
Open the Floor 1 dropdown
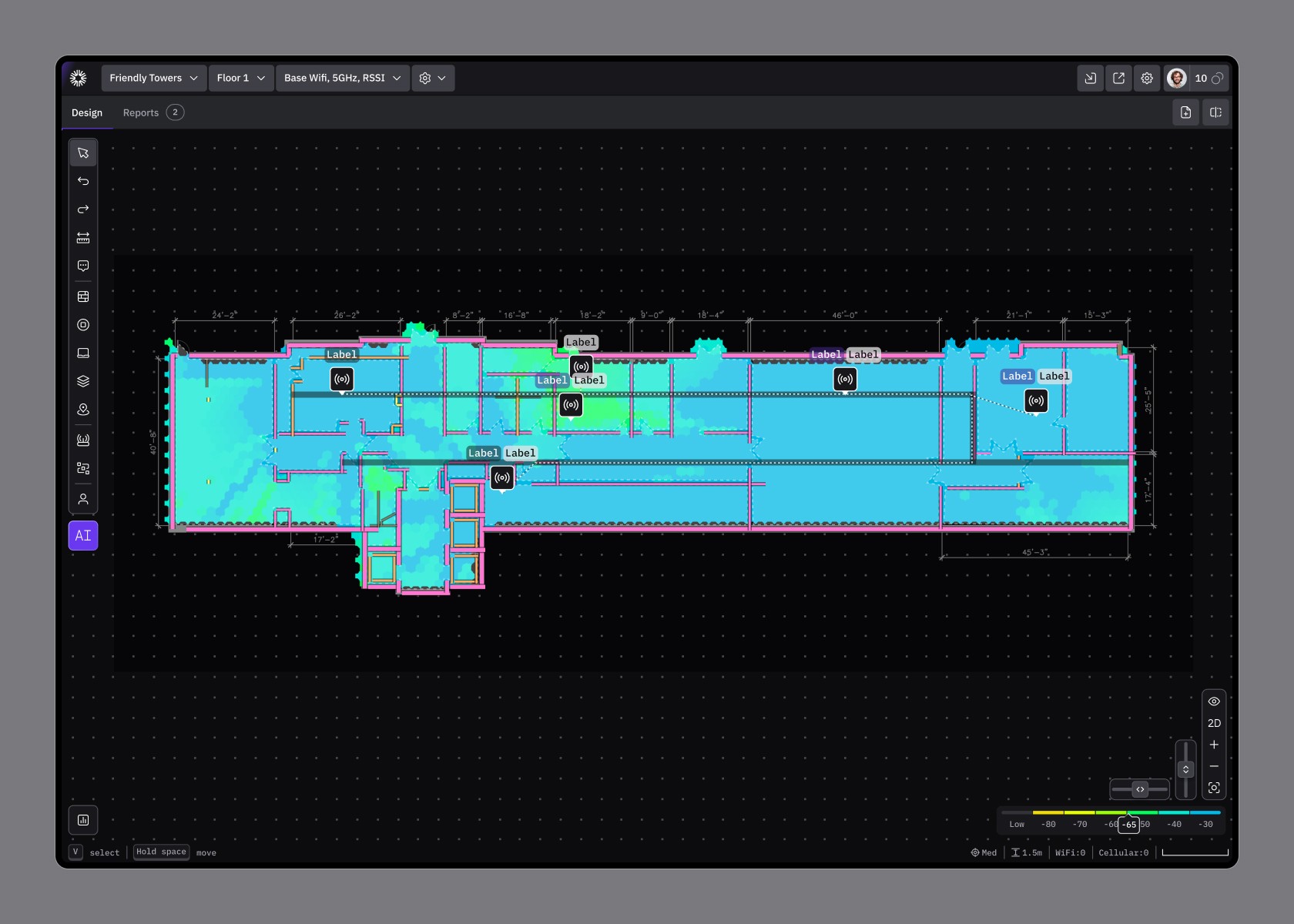pyautogui.click(x=241, y=78)
